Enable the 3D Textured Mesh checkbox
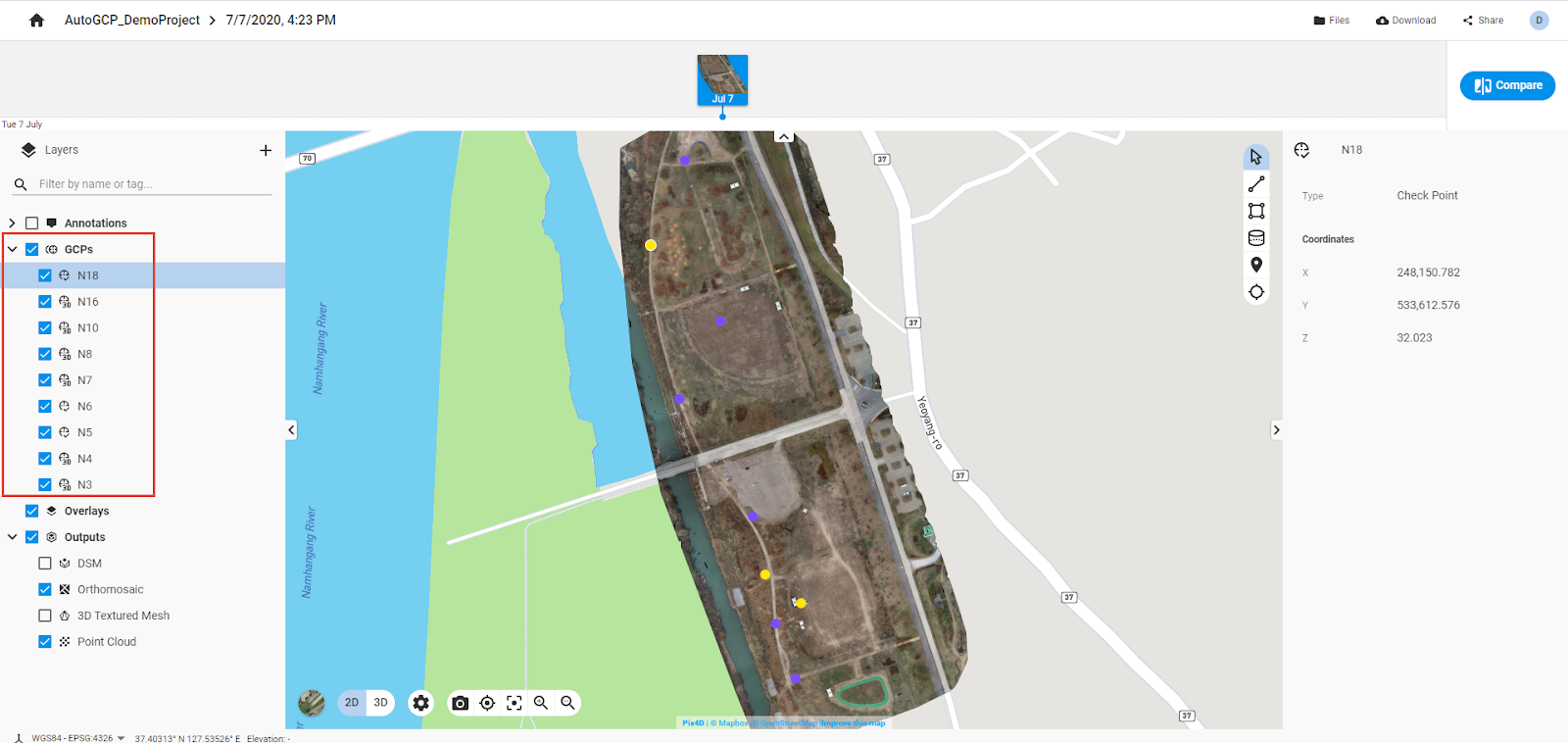This screenshot has height=743, width=1568. coord(45,616)
